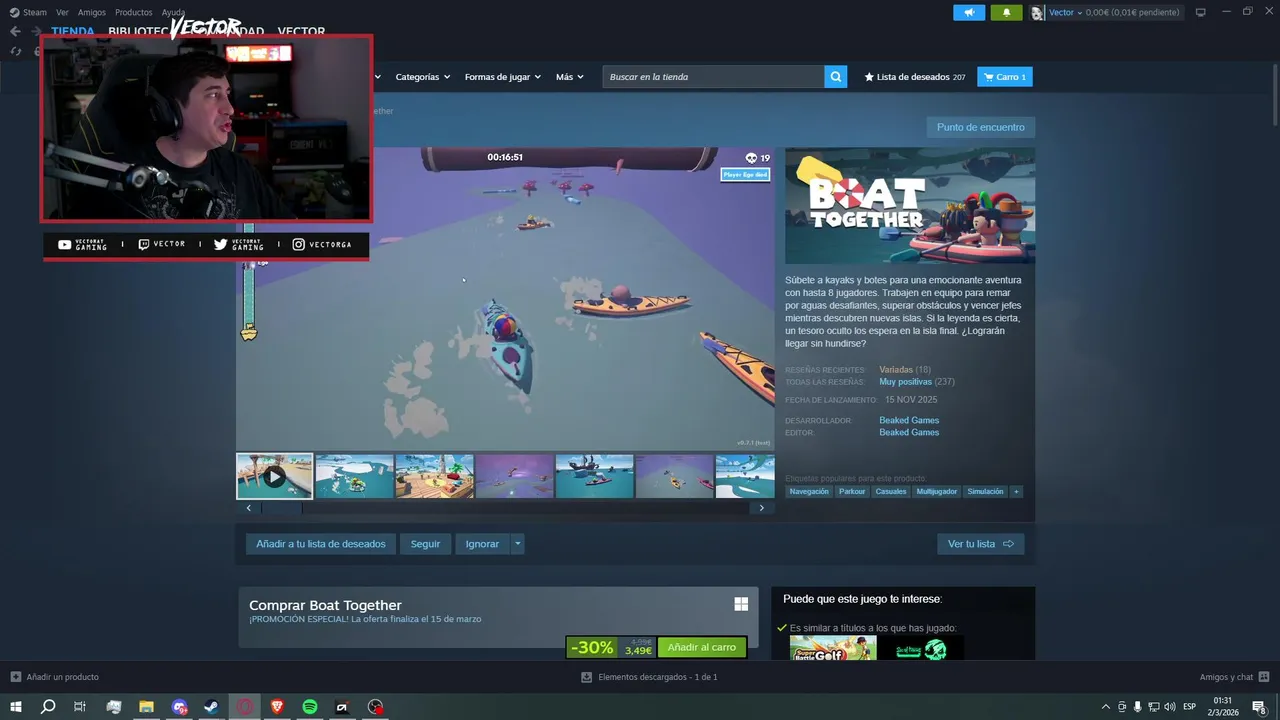The width and height of the screenshot is (1280, 720).
Task: Click the ESP language indicator
Action: [1189, 706]
